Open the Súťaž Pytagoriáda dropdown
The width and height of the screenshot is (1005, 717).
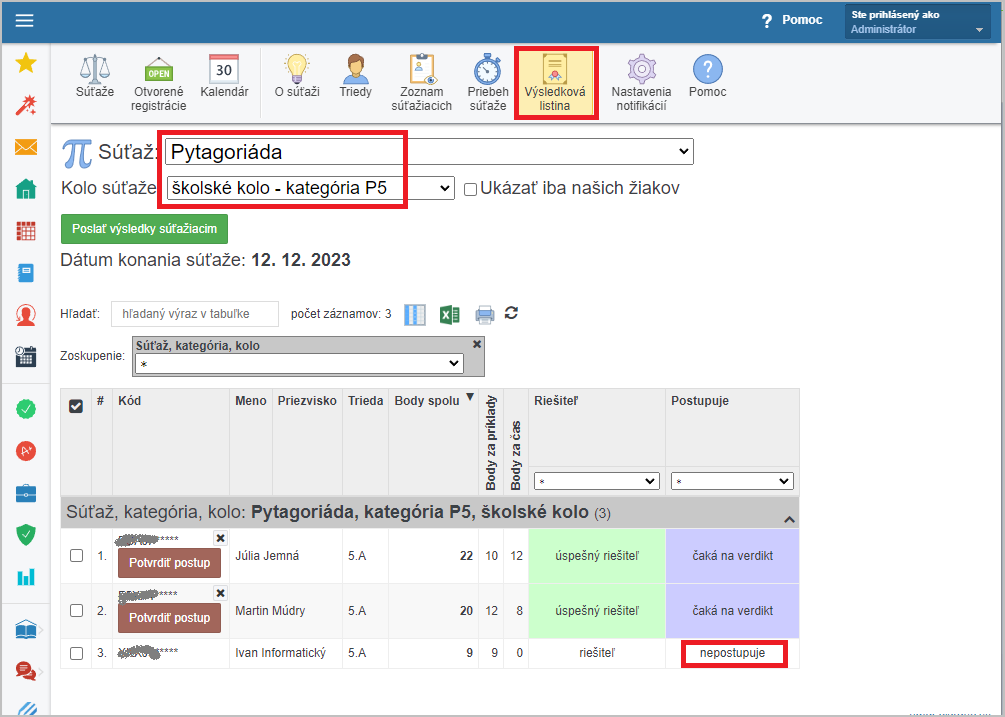(x=429, y=152)
